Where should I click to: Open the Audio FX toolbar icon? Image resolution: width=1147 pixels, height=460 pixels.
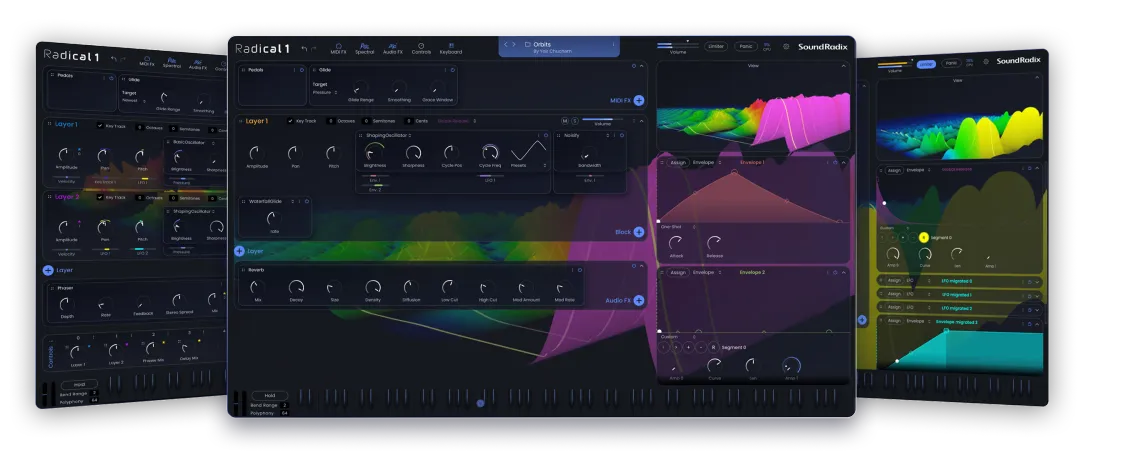pos(393,47)
